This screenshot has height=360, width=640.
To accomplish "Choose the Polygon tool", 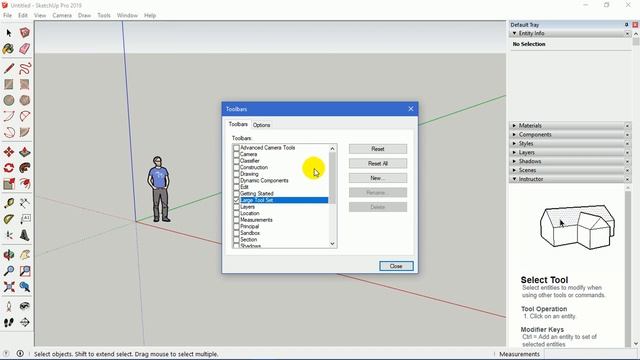I will (x=24, y=100).
